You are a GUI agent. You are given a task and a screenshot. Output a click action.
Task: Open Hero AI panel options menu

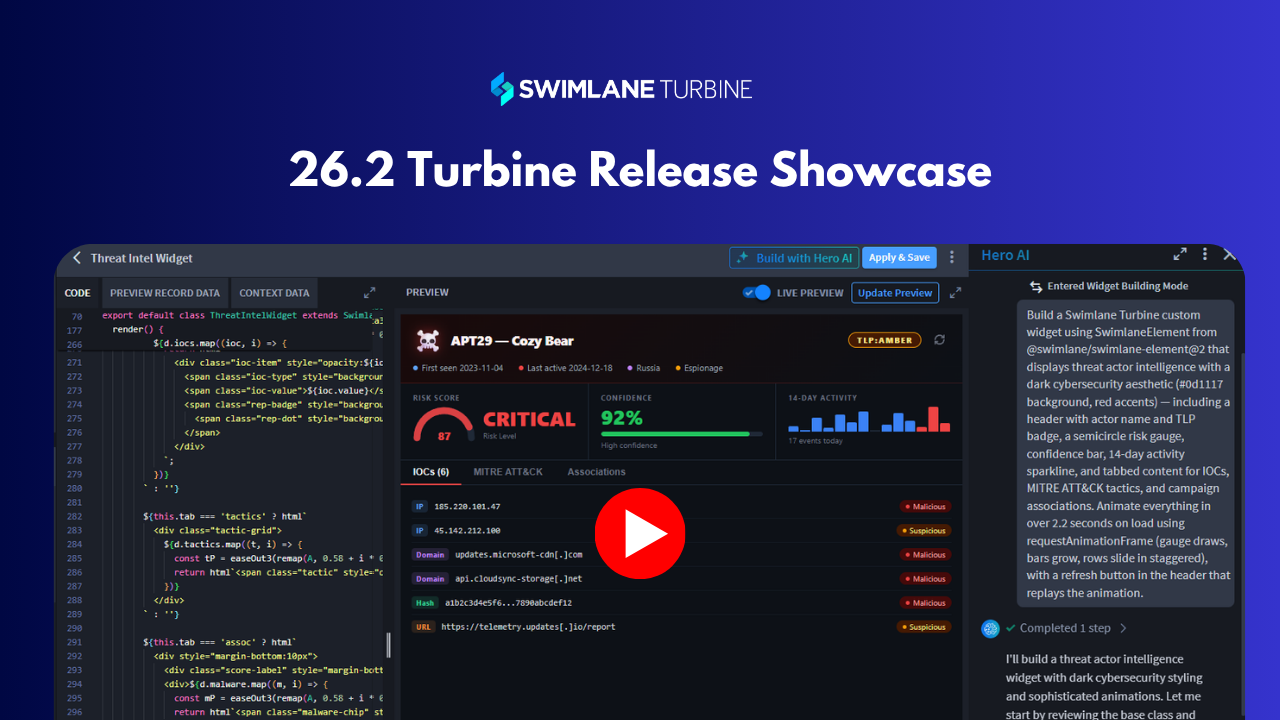click(1205, 255)
